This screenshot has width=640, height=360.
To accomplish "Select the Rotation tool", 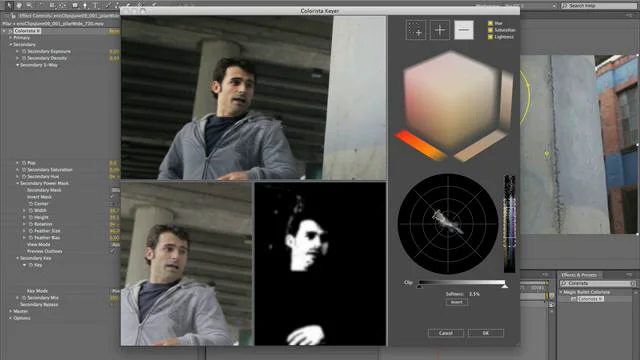I will 41,5.
